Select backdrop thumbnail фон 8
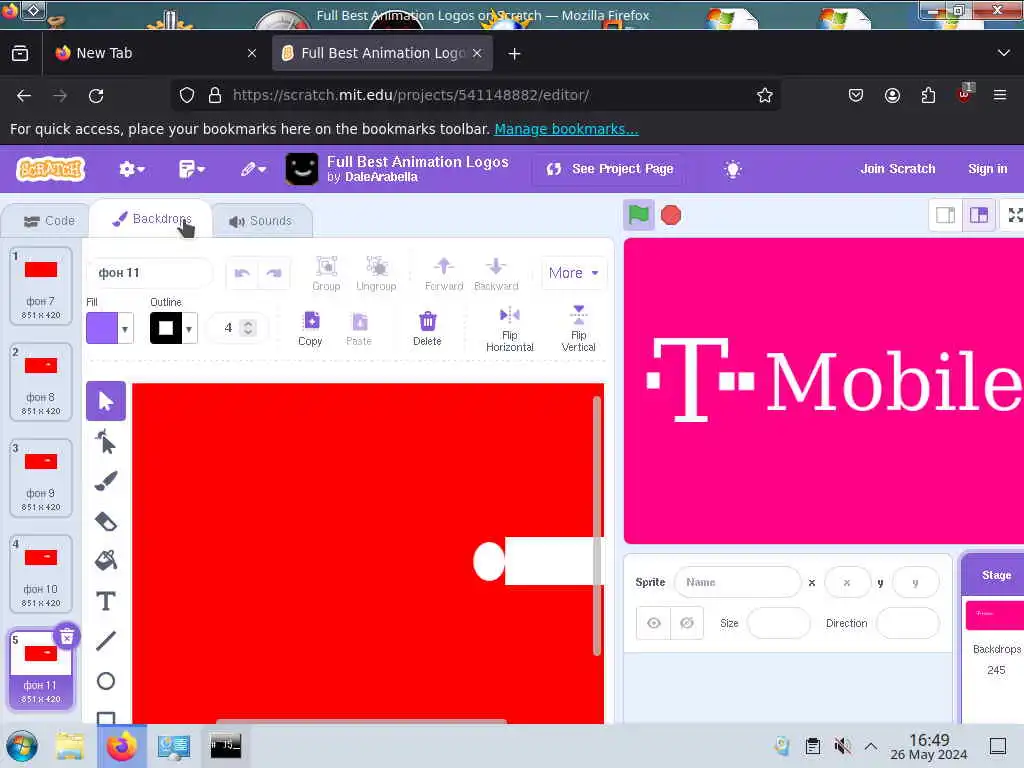The width and height of the screenshot is (1024, 768). [40, 381]
